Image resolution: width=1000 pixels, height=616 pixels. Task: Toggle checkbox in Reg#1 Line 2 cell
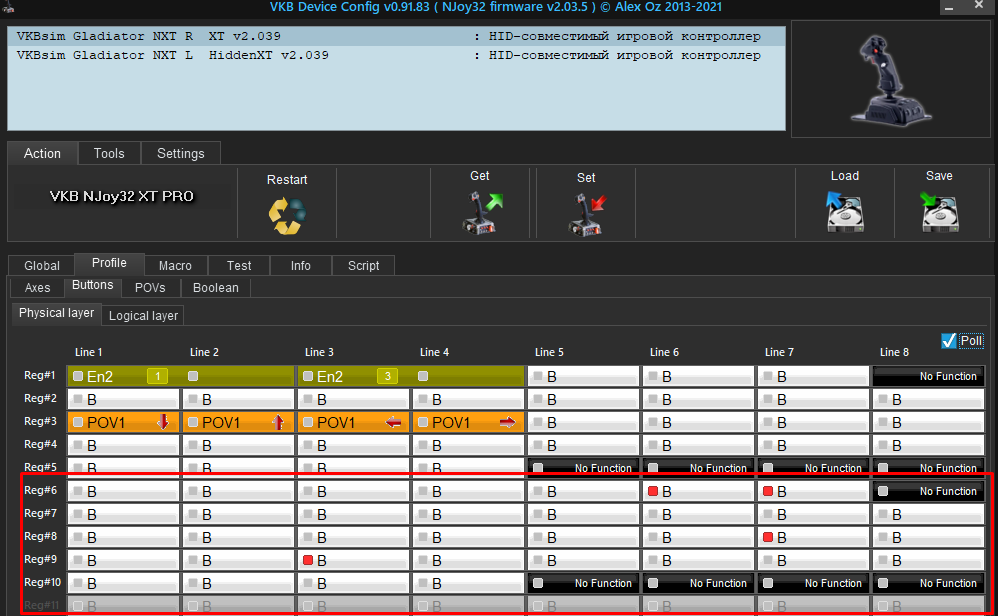pyautogui.click(x=193, y=376)
